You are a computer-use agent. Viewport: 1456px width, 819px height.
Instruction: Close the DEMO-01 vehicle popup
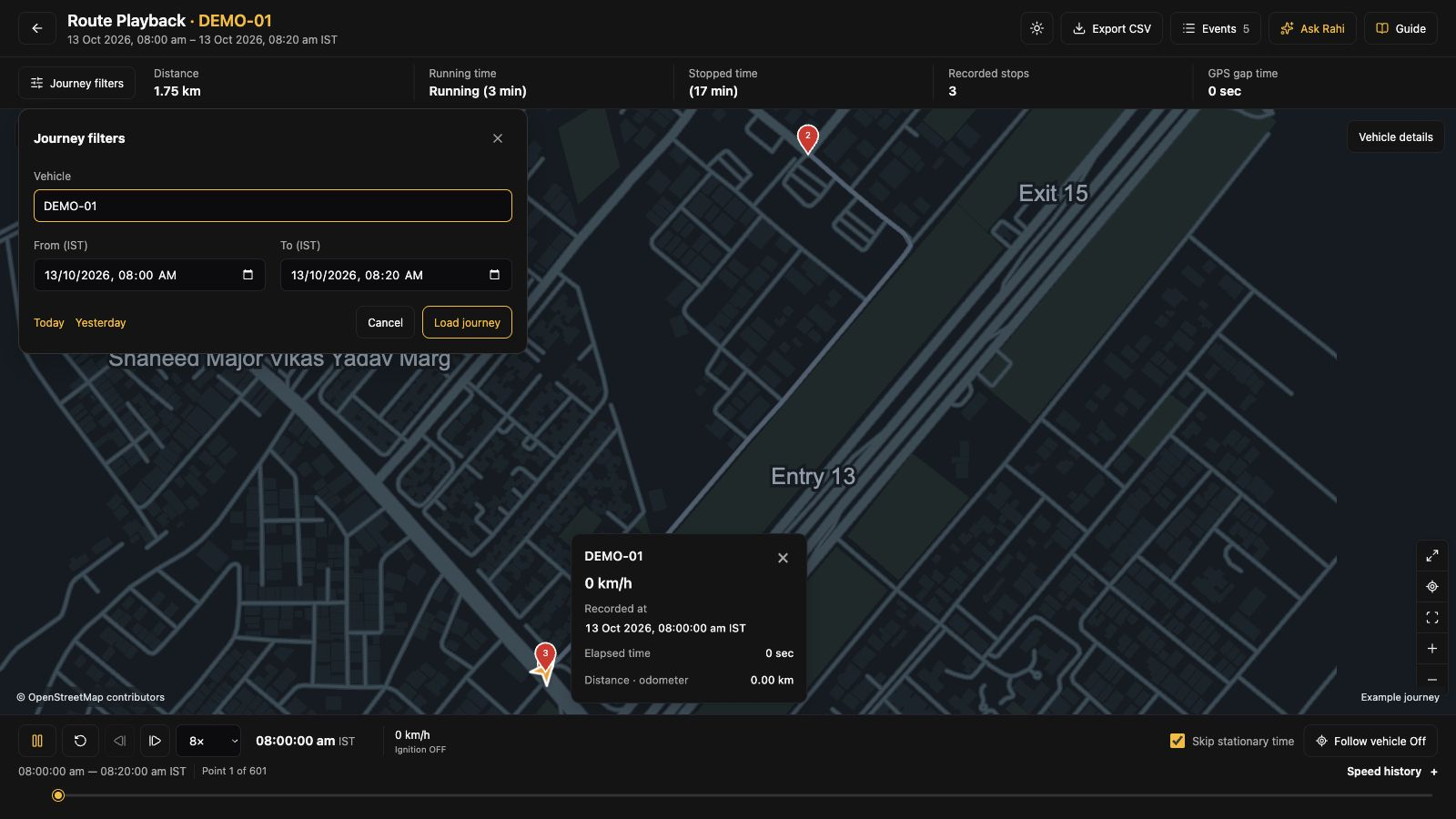[783, 558]
